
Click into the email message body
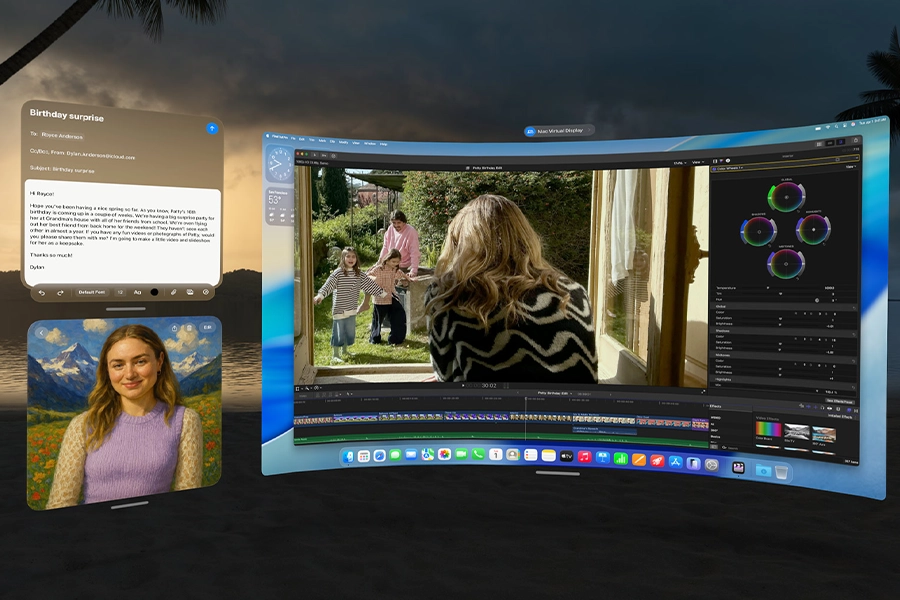pos(121,230)
